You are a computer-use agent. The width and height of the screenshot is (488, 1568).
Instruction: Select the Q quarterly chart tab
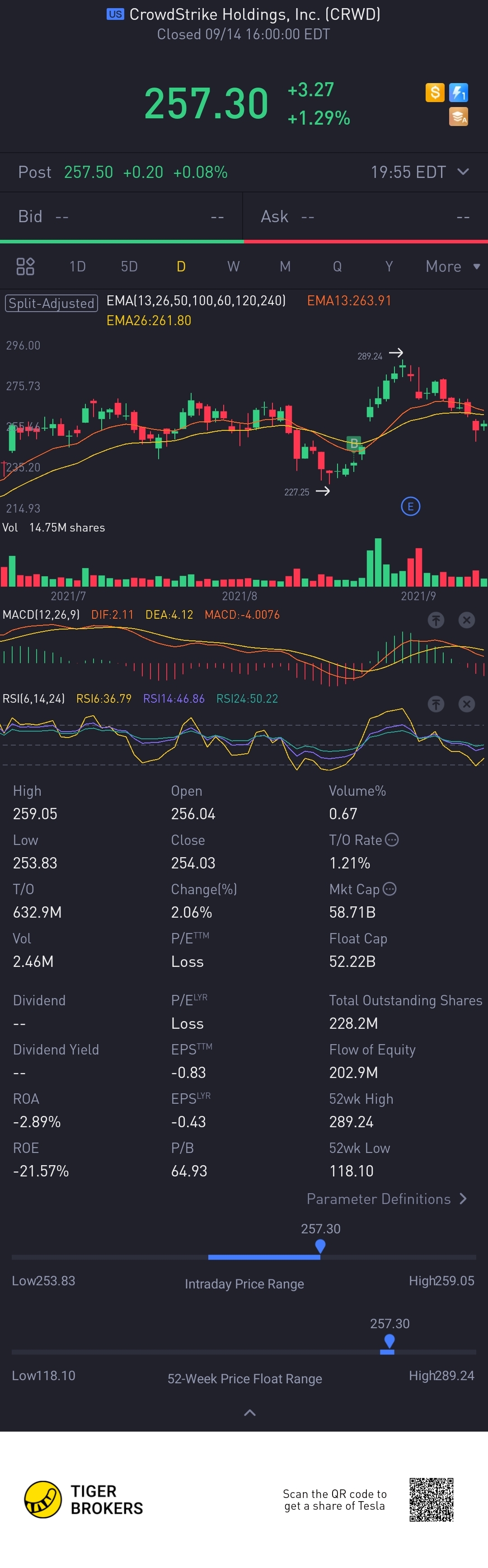click(x=337, y=266)
